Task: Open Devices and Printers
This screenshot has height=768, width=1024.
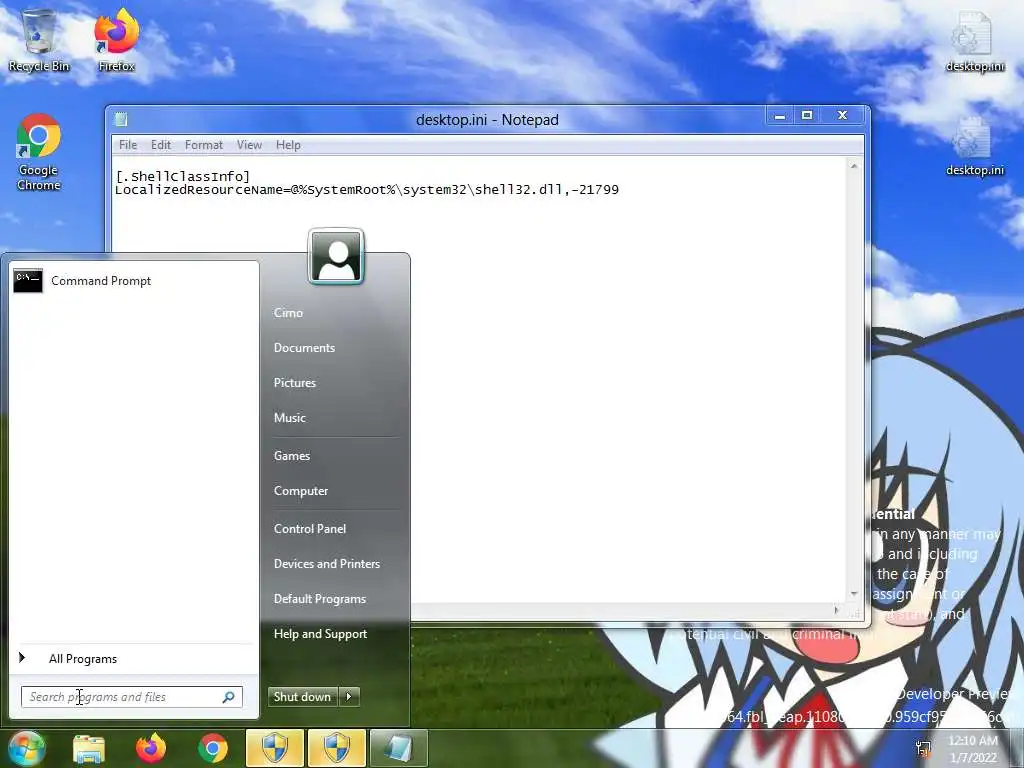Action: (327, 564)
